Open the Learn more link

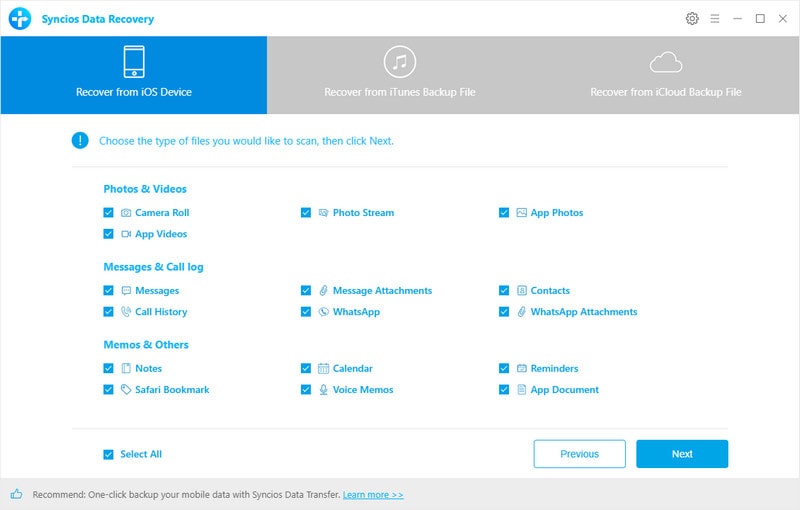click(373, 495)
